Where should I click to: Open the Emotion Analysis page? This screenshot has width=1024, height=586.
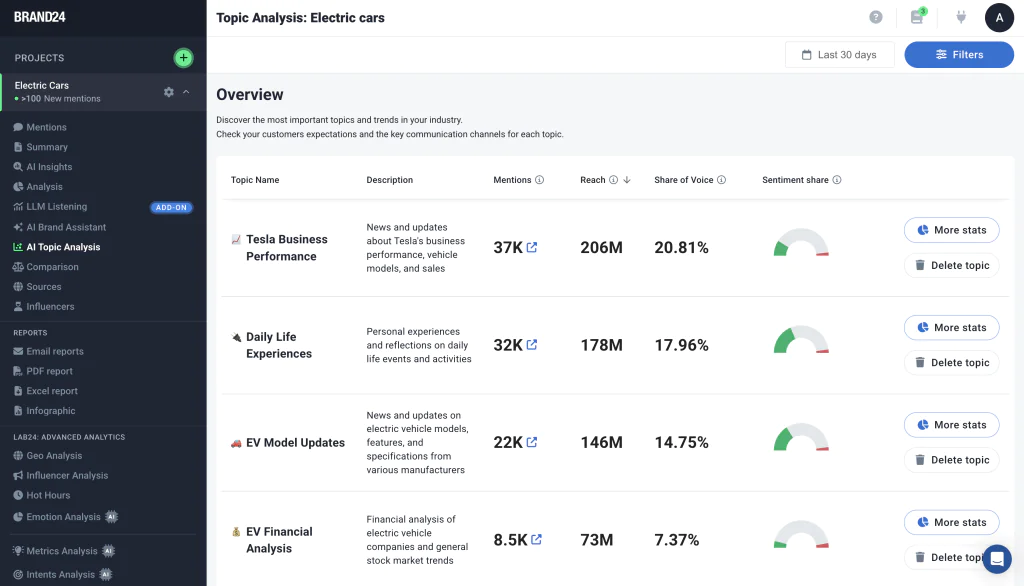(63, 517)
